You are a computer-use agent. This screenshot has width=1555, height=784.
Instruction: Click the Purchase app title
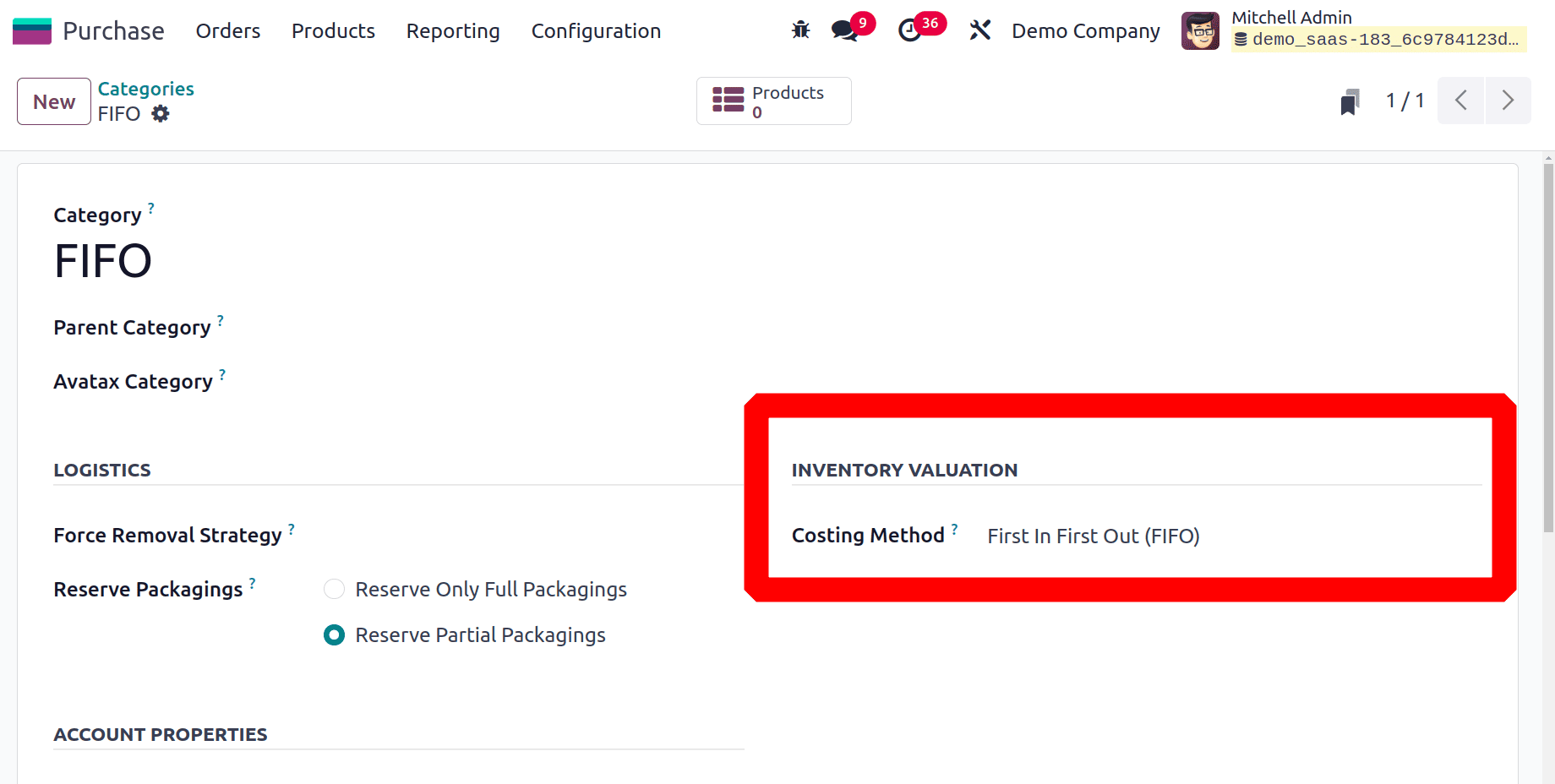pyautogui.click(x=113, y=30)
